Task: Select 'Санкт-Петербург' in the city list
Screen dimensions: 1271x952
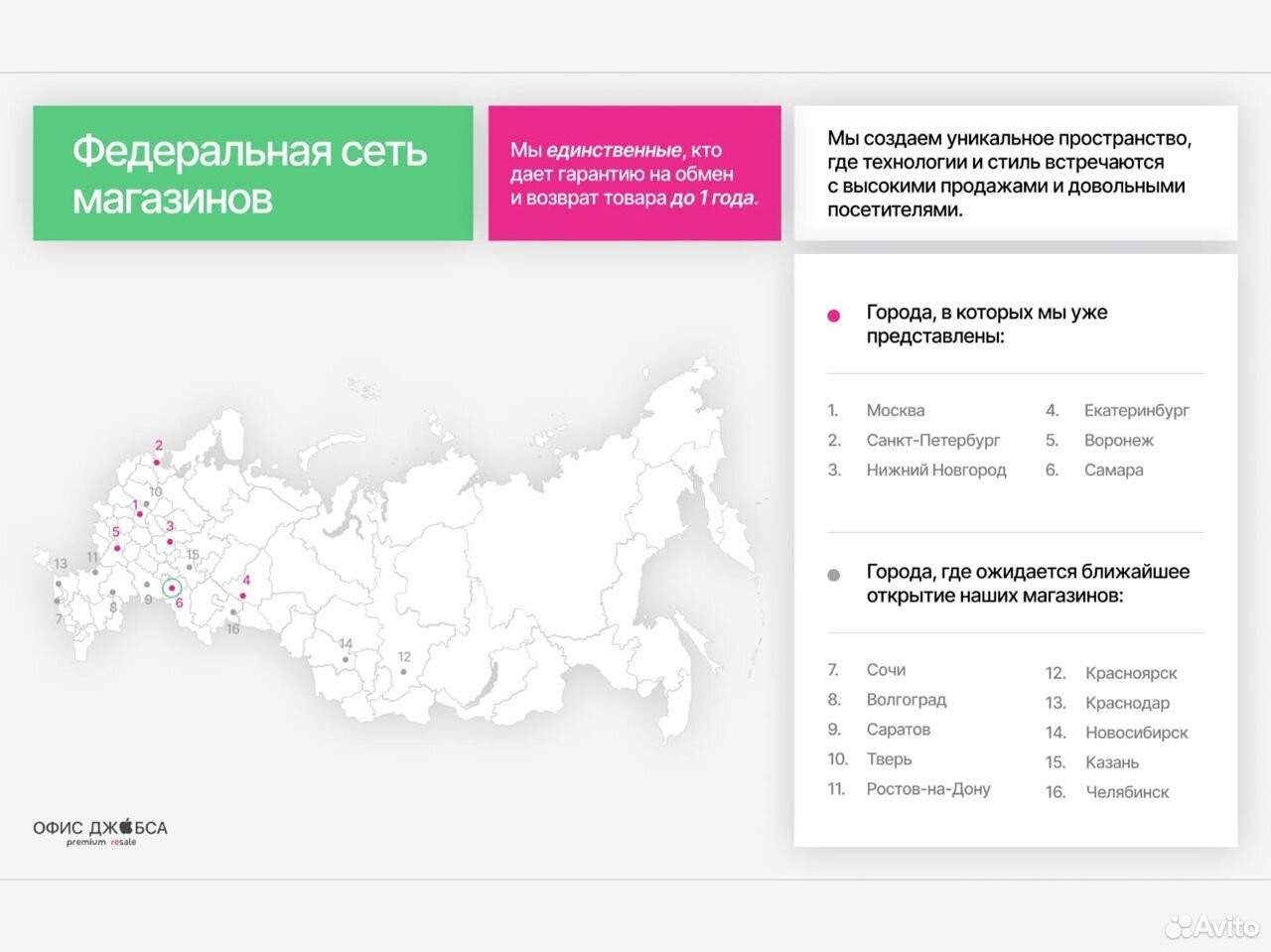Action: (933, 440)
